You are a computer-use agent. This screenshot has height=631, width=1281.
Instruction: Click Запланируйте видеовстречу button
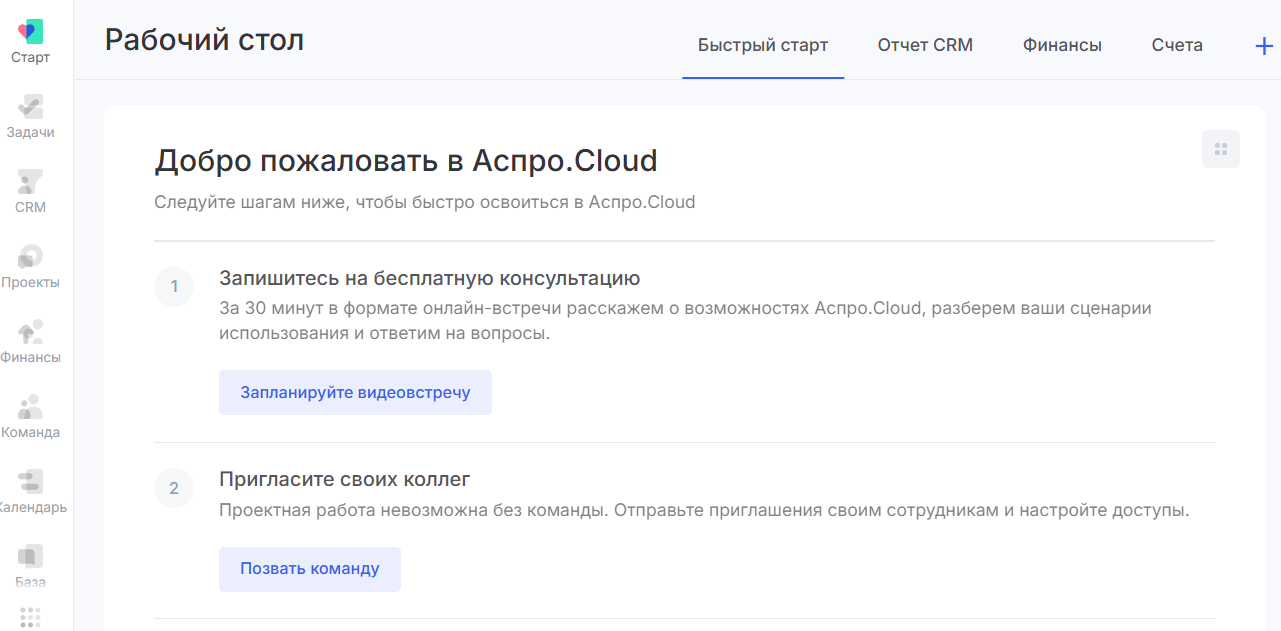tap(355, 392)
